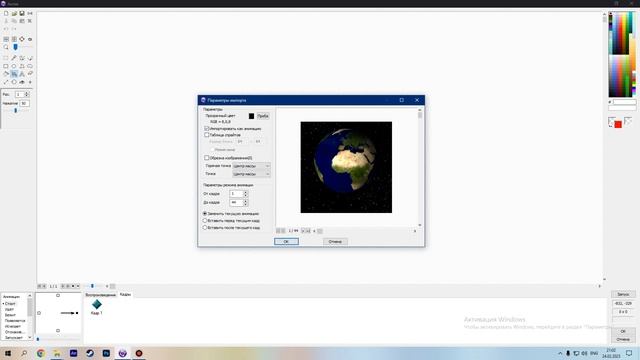Click the 'Кадр 1' frame thumbnail
Image resolution: width=640 pixels, height=360 pixels.
coord(97,307)
